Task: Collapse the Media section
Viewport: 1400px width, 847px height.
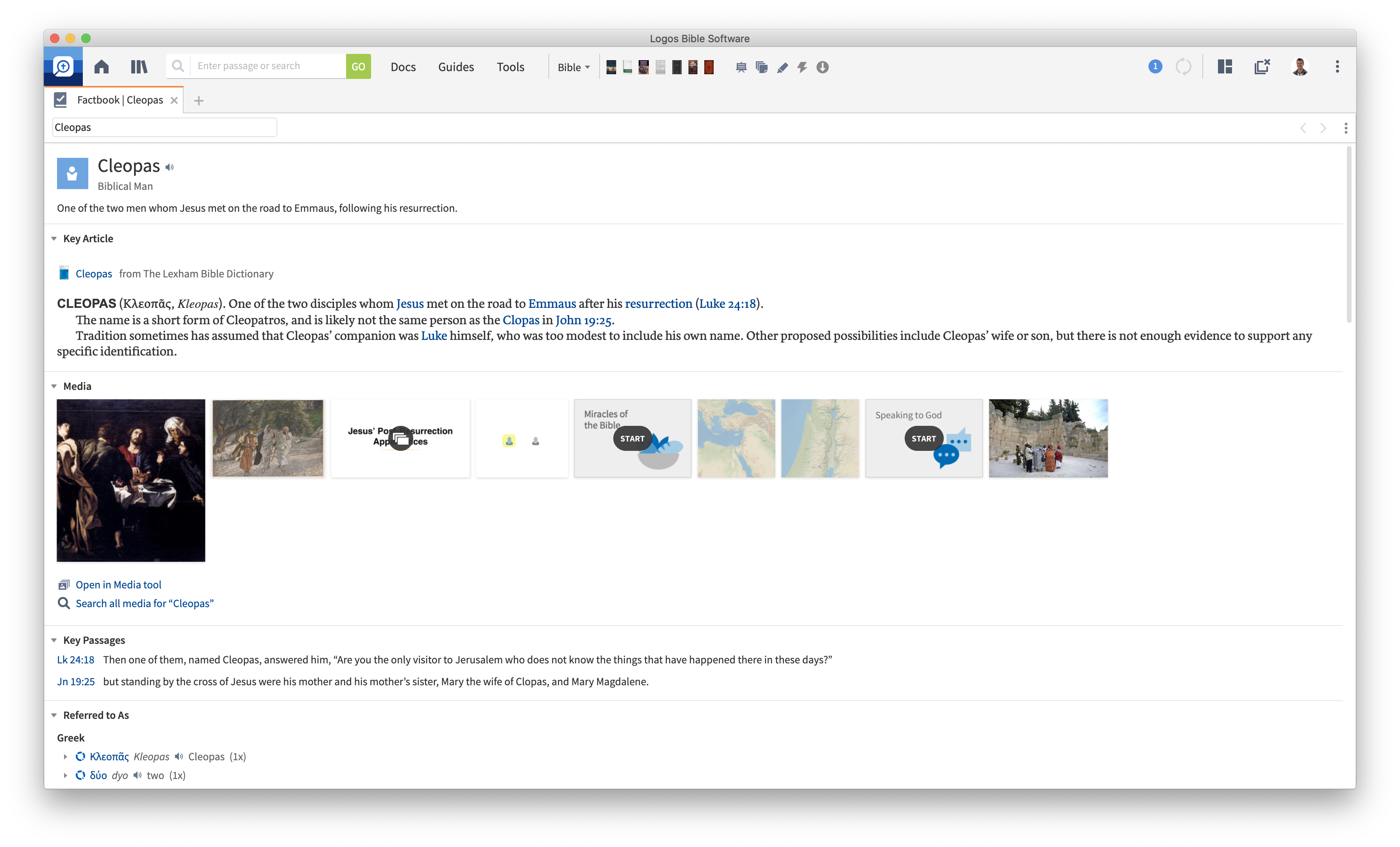Action: (54, 386)
